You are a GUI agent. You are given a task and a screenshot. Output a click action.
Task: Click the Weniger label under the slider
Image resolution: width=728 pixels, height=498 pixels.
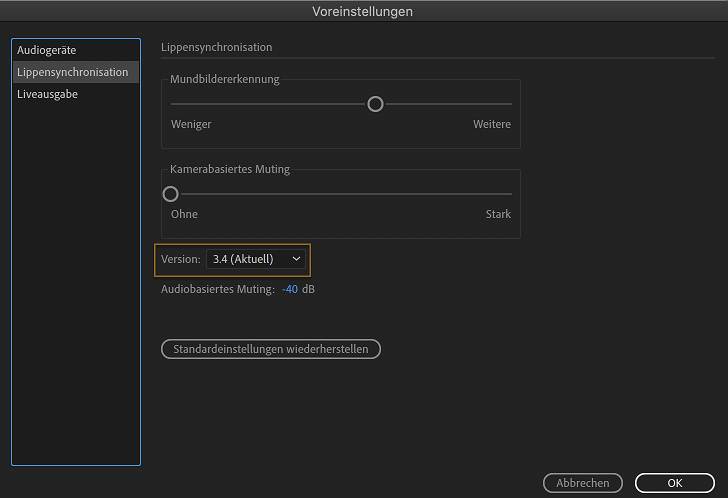click(x=191, y=124)
